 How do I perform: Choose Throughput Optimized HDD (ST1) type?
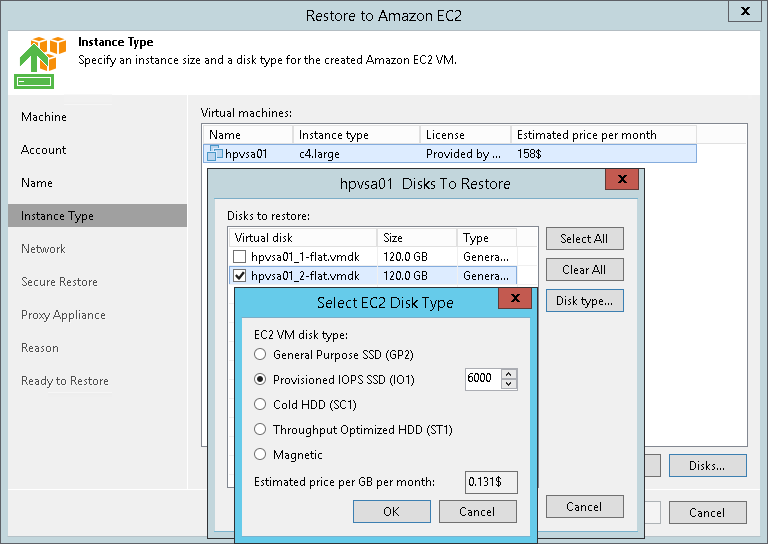pyautogui.click(x=260, y=429)
